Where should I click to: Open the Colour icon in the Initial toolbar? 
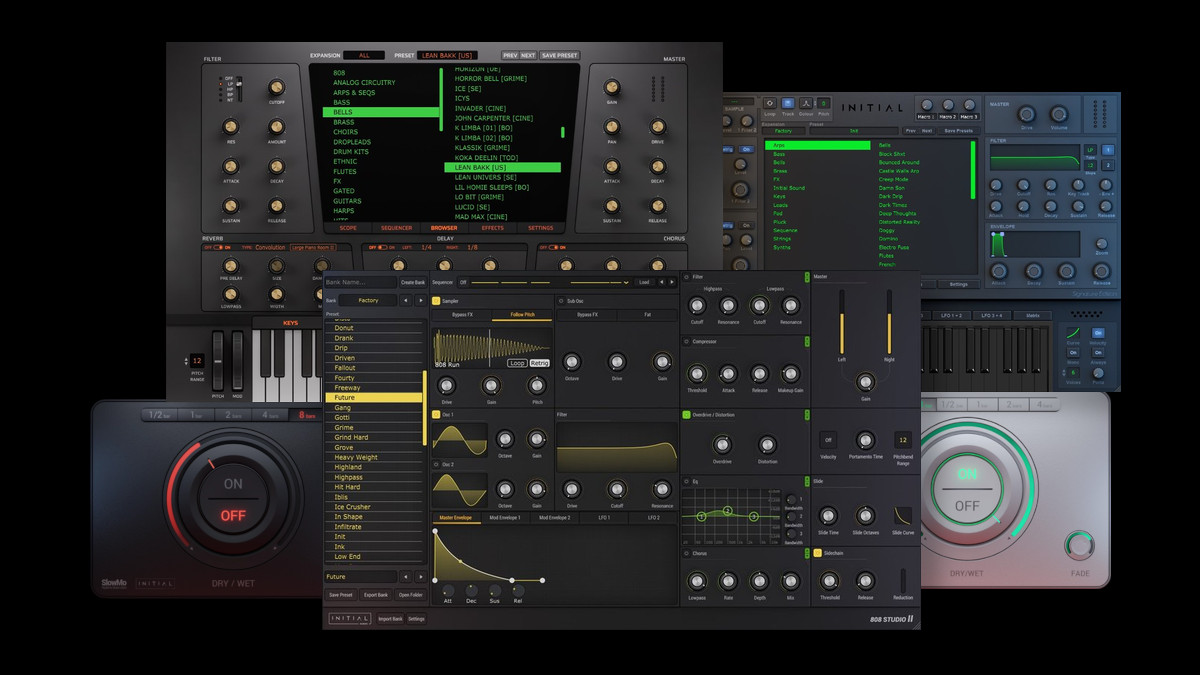point(806,103)
